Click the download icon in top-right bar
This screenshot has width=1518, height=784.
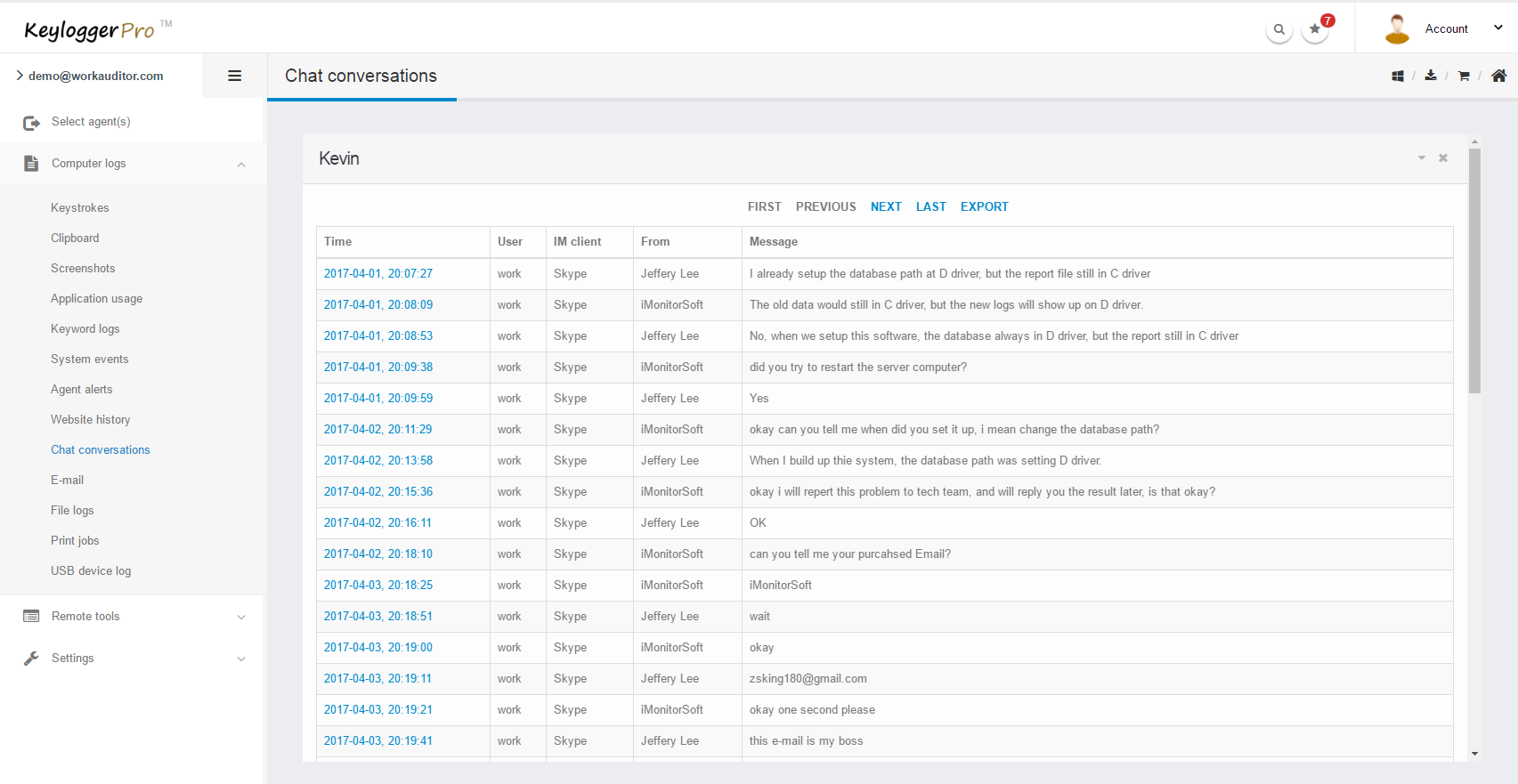1431,76
